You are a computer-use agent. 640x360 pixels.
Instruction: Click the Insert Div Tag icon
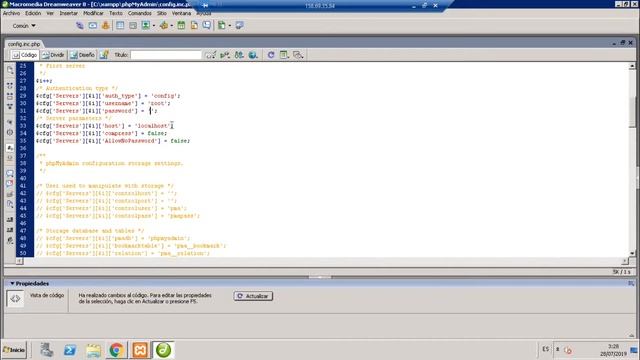coord(133,25)
